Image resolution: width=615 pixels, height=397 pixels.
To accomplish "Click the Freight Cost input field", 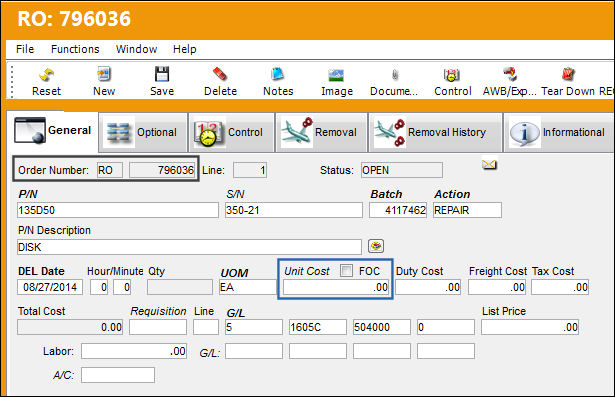I will click(x=497, y=287).
